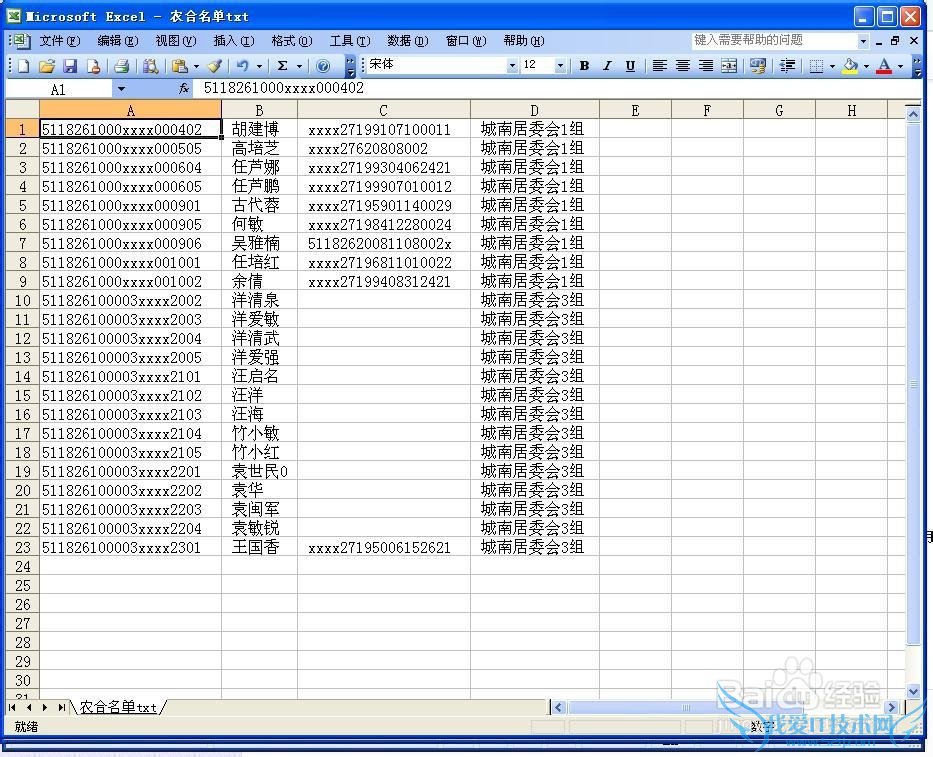This screenshot has width=933, height=757.
Task: Expand the font name dropdown
Action: (x=512, y=66)
